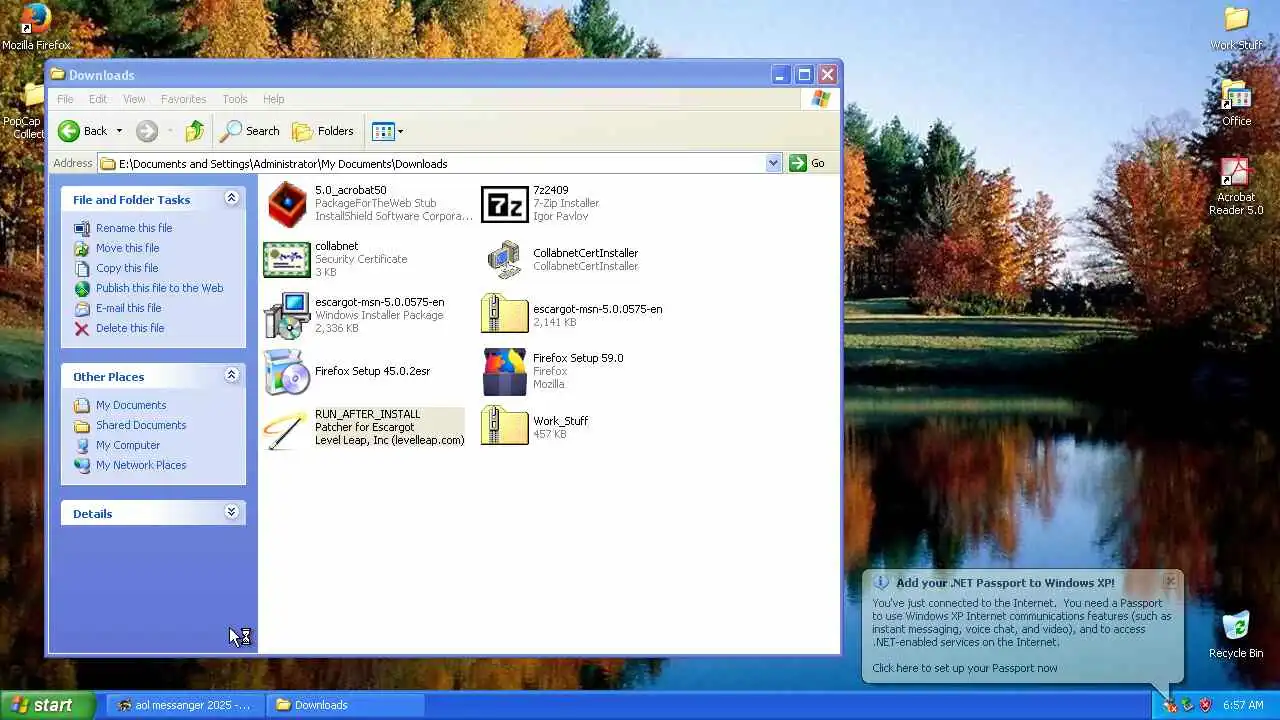This screenshot has width=1280, height=720.
Task: Click the Go button
Action: 808,163
